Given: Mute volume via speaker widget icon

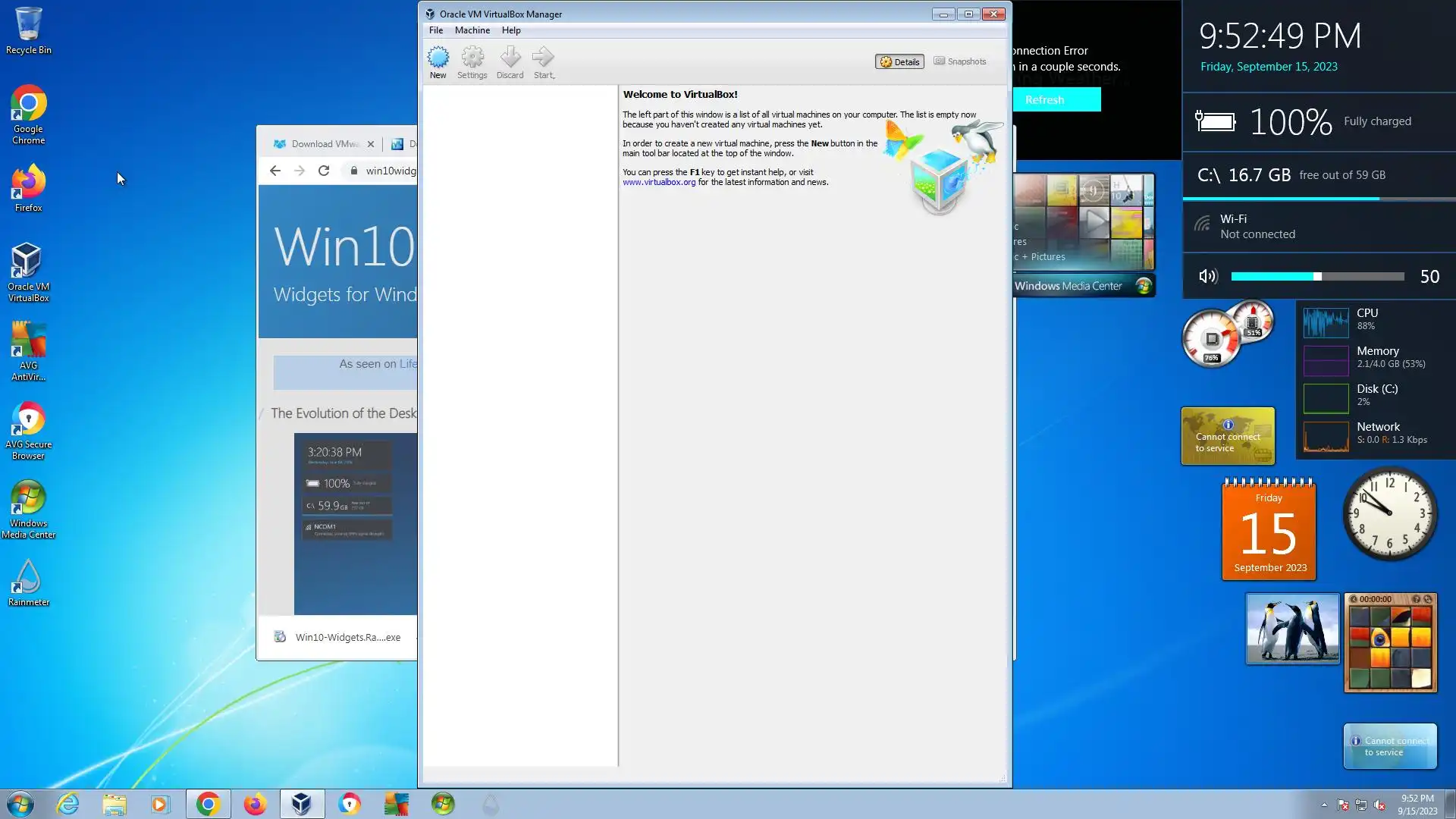Looking at the screenshot, I should [1208, 277].
